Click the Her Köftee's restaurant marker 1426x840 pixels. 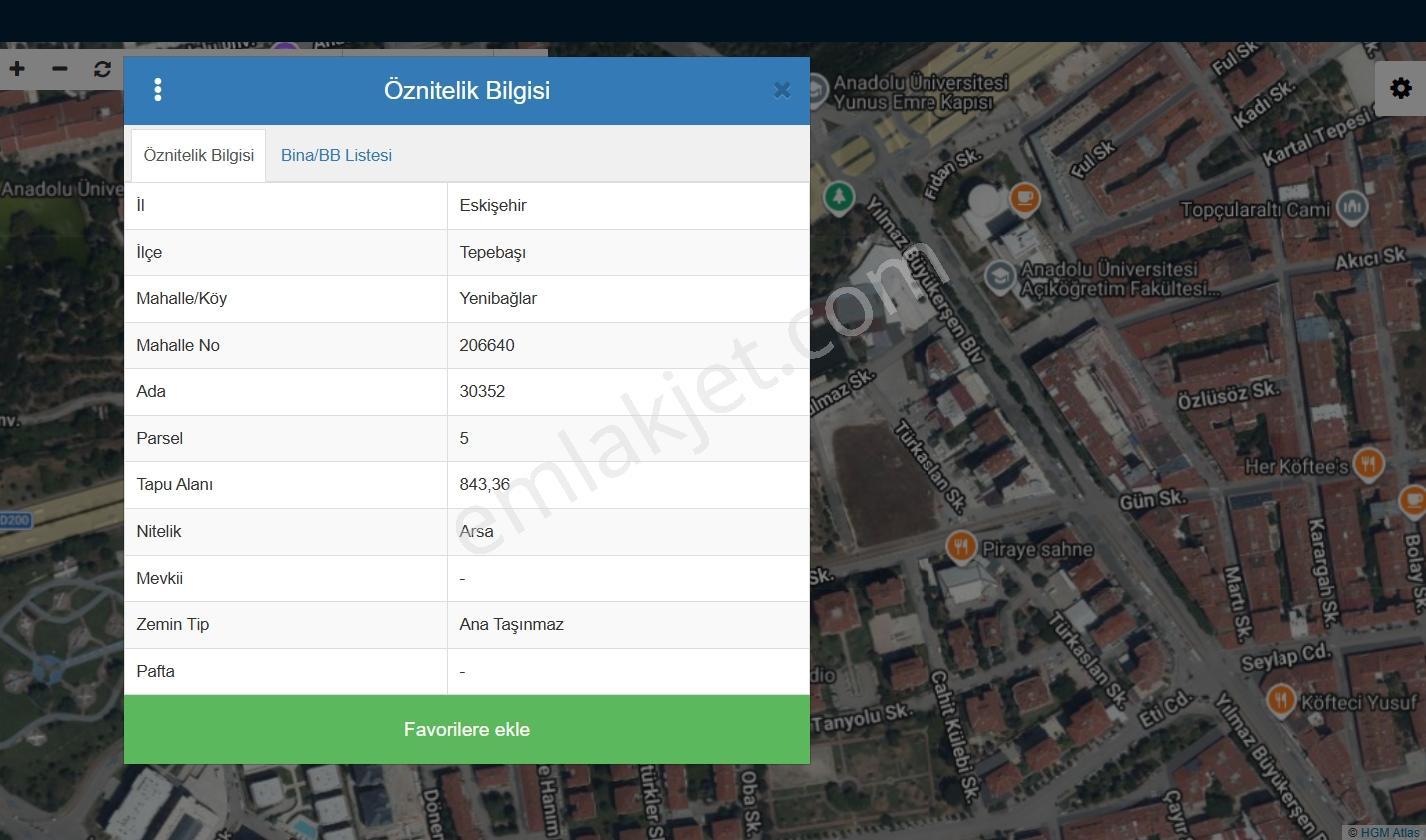click(x=1368, y=464)
